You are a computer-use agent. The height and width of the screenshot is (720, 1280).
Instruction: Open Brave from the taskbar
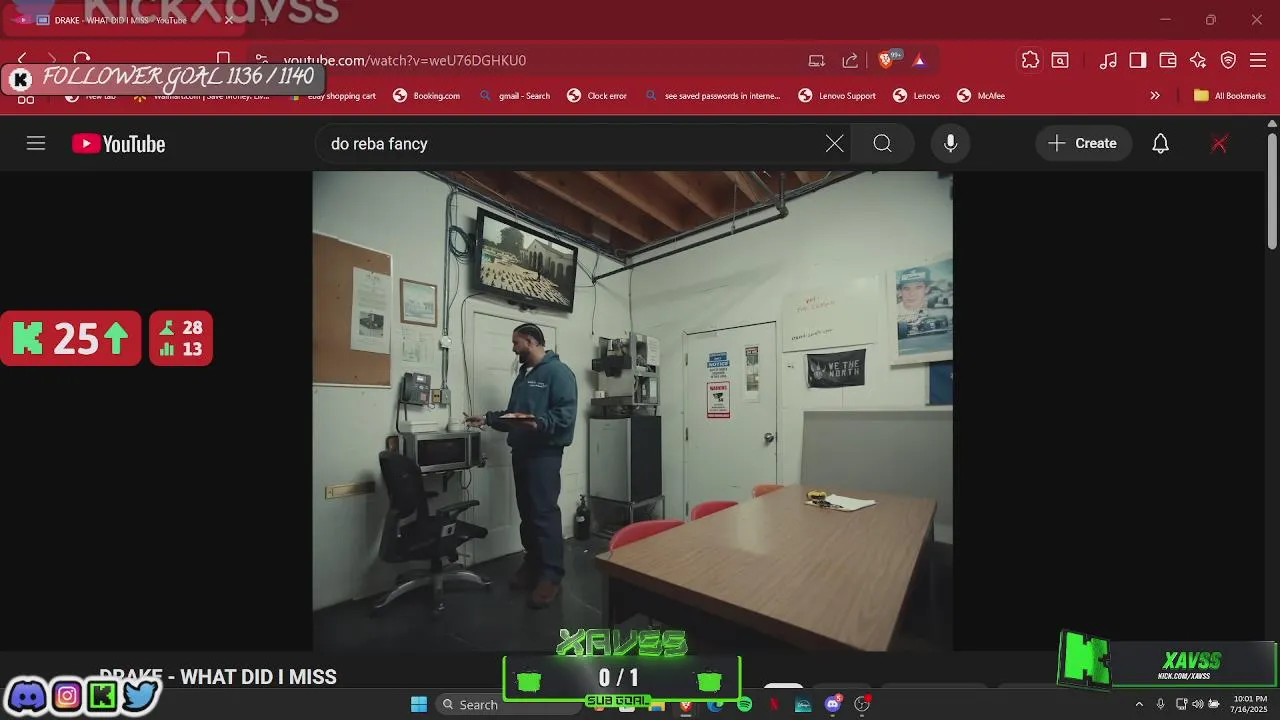[685, 705]
